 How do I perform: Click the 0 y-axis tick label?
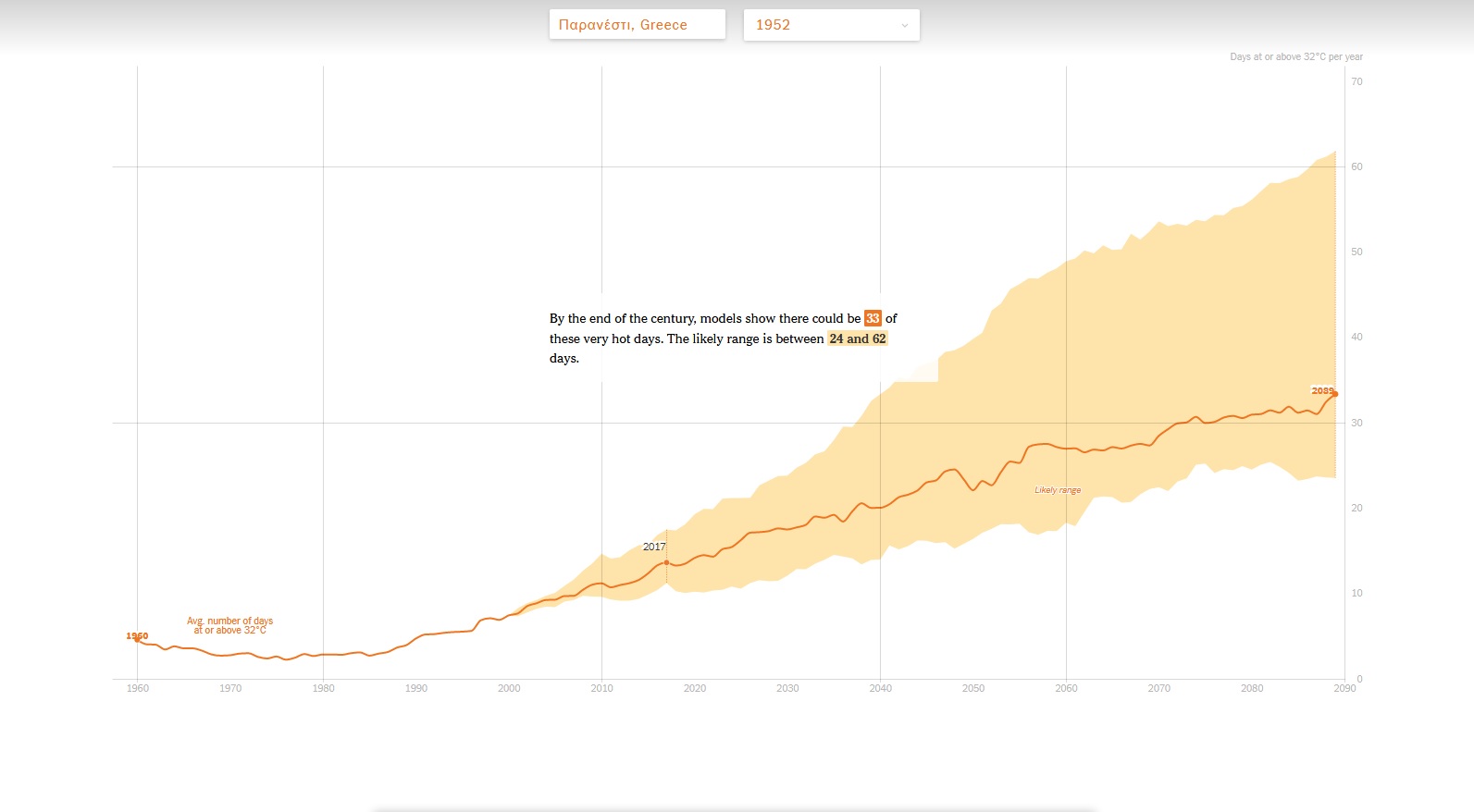click(x=1359, y=679)
